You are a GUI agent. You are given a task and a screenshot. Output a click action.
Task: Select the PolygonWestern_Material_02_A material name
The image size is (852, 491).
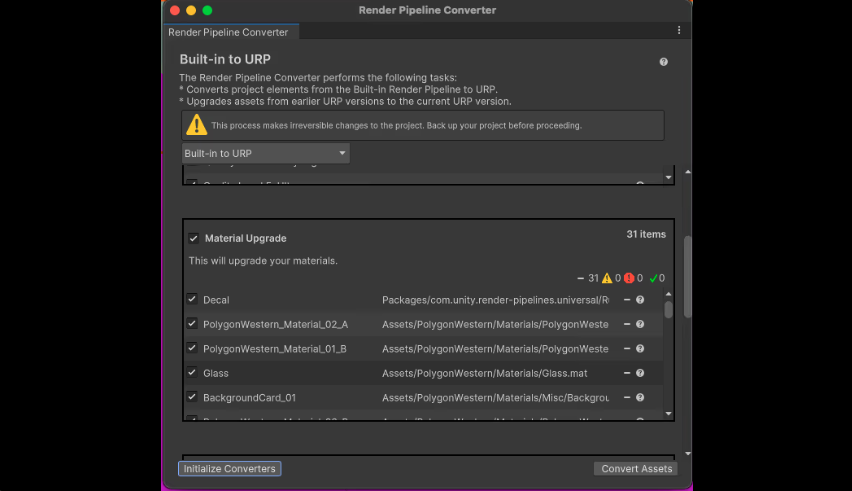click(275, 324)
